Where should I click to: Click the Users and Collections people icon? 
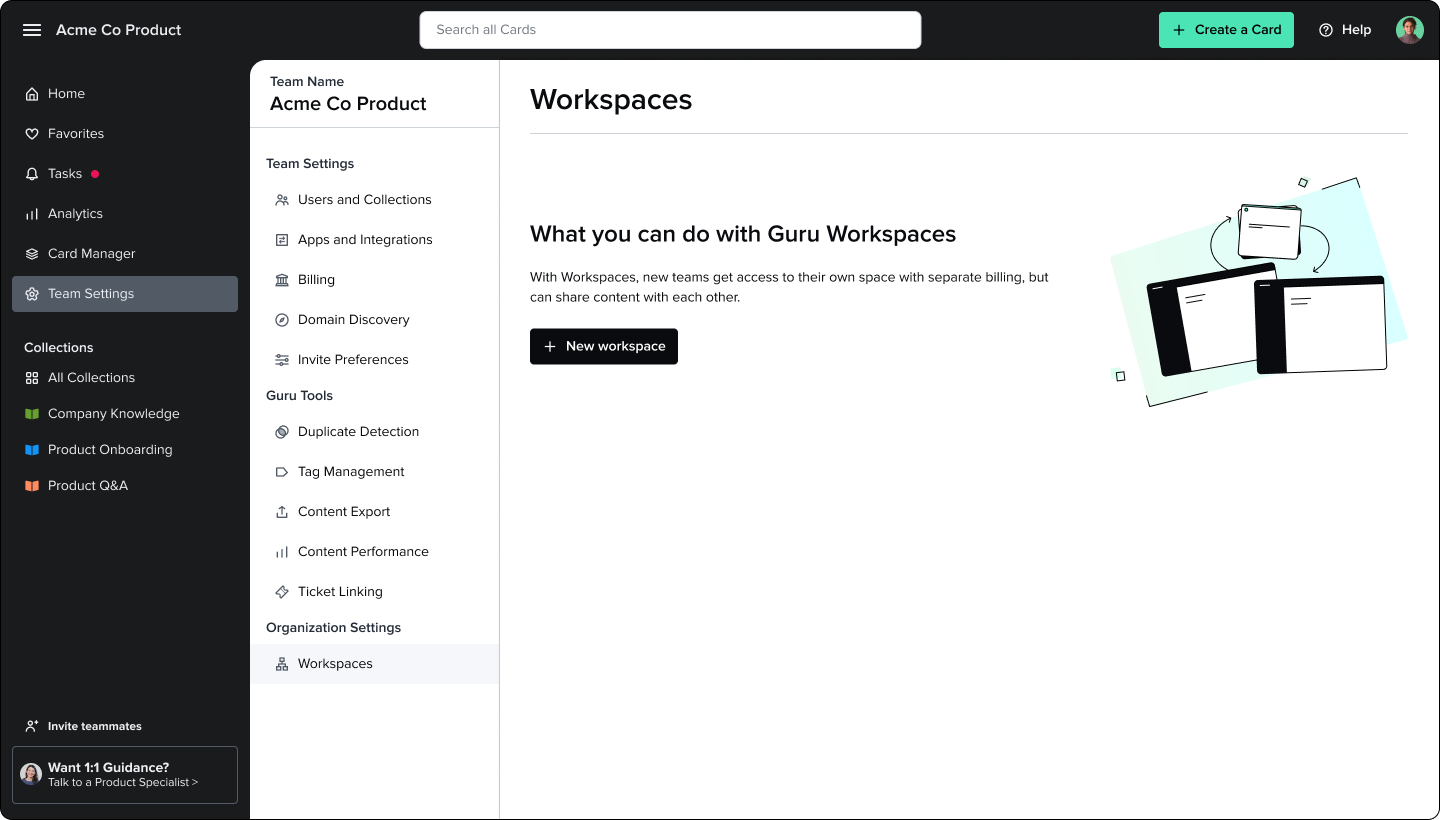coord(282,200)
